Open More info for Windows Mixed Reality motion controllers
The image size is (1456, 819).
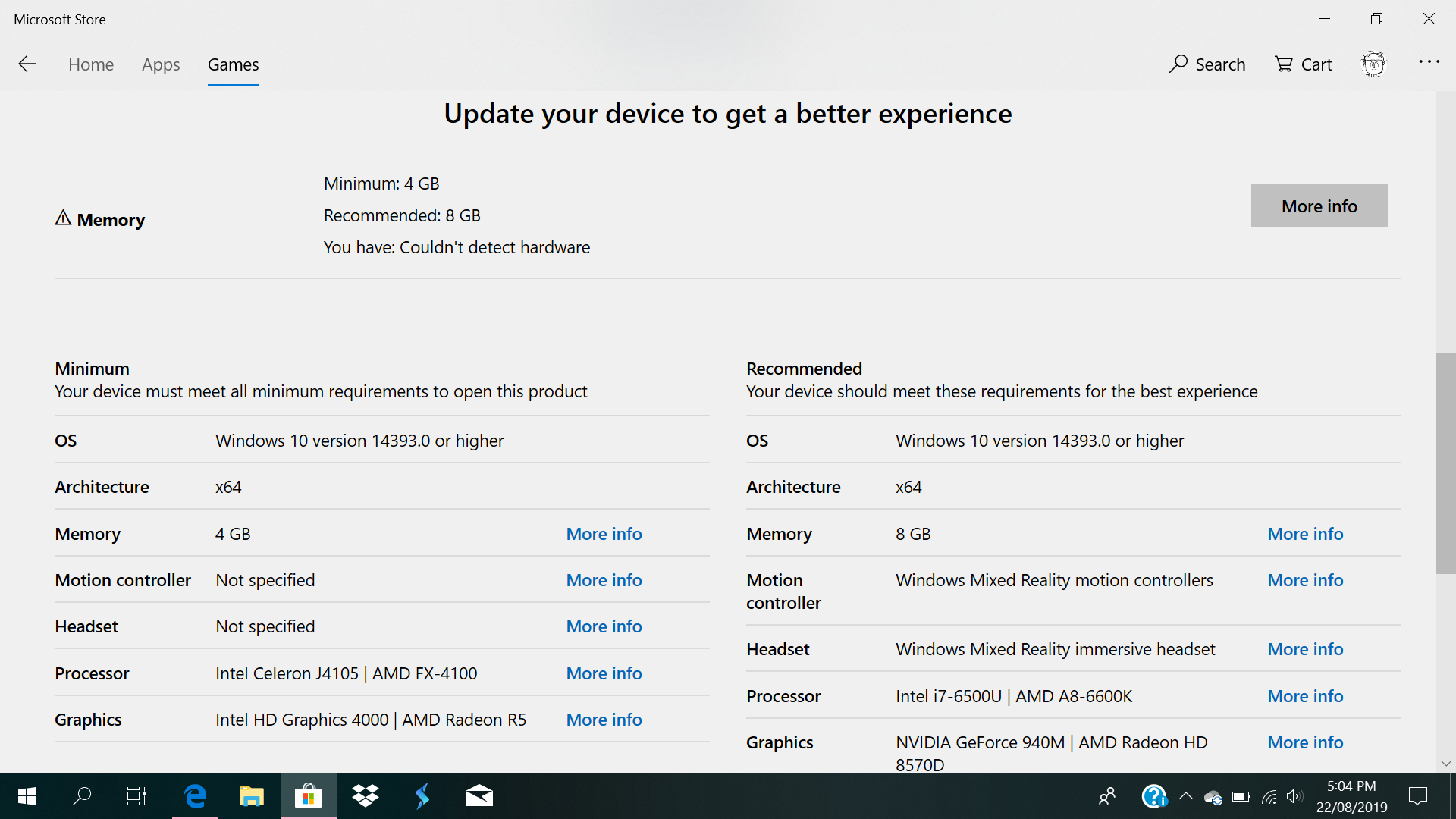[1306, 580]
